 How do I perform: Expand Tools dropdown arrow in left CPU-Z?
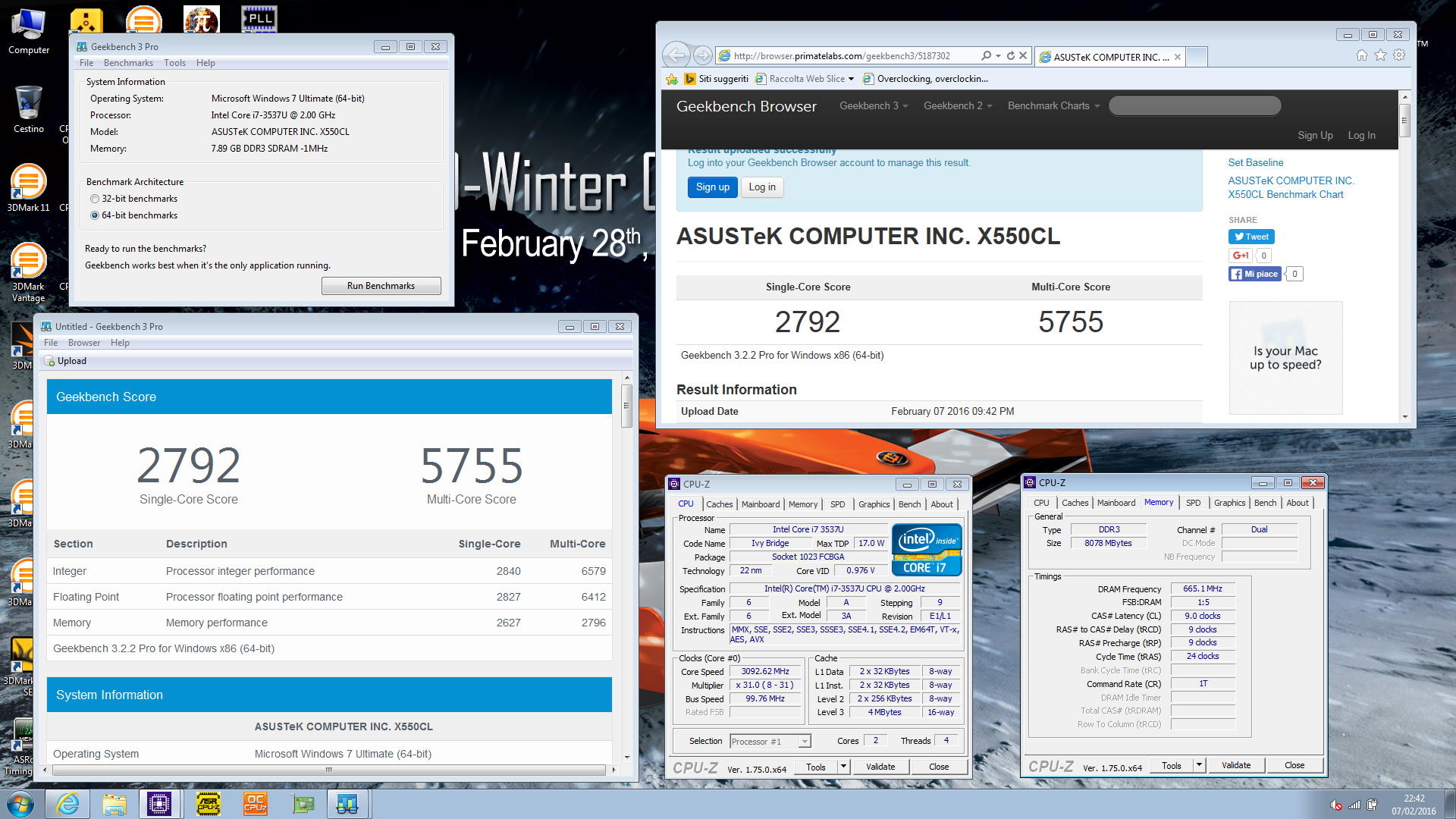coord(843,767)
